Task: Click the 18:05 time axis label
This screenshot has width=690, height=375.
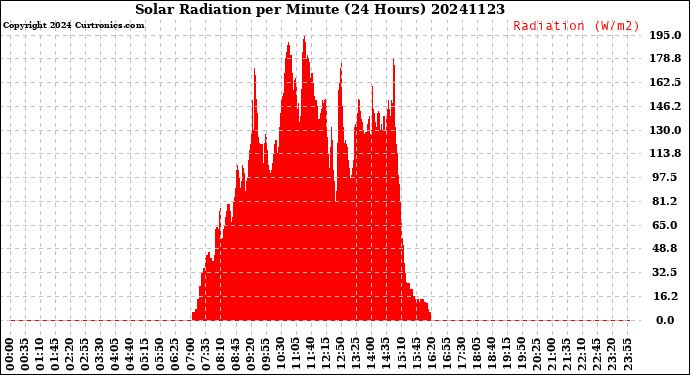Action: click(476, 355)
